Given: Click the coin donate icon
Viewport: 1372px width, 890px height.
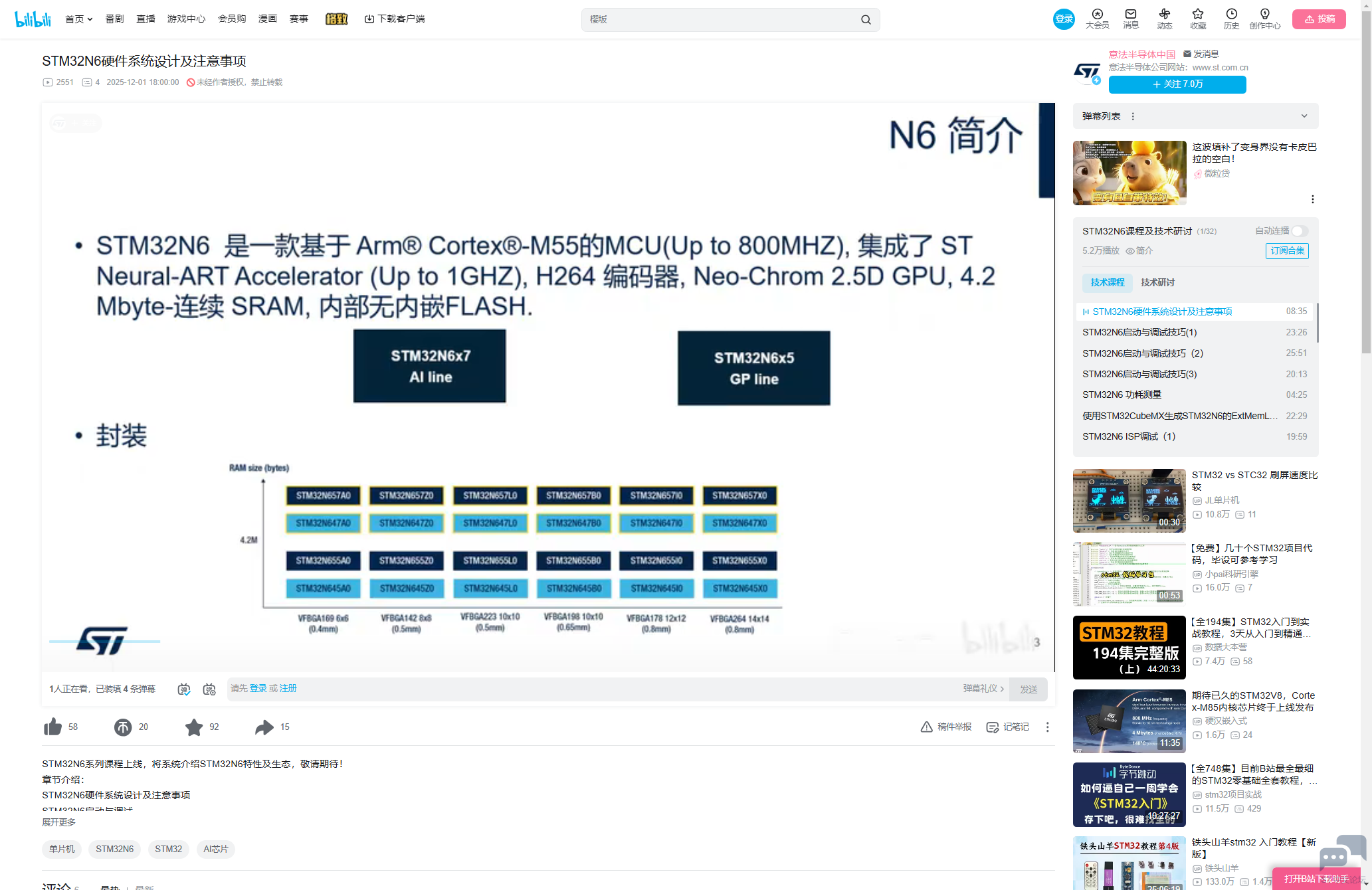Looking at the screenshot, I should 123,727.
